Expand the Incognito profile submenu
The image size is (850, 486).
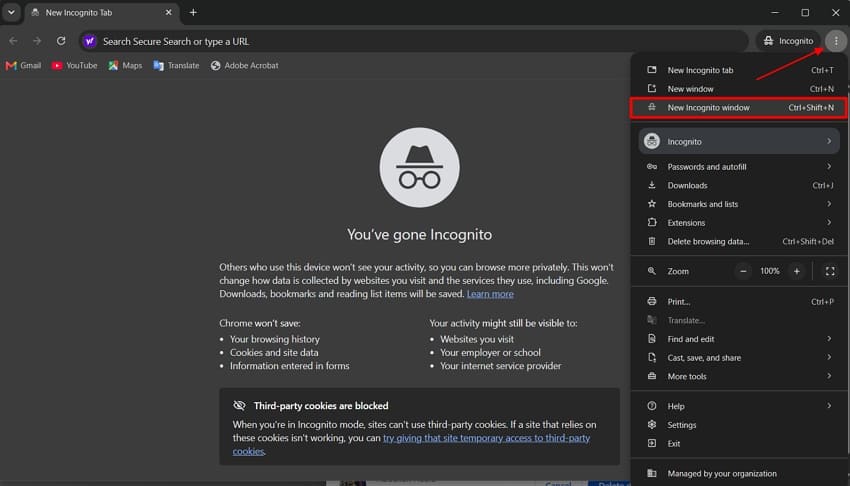coord(739,141)
